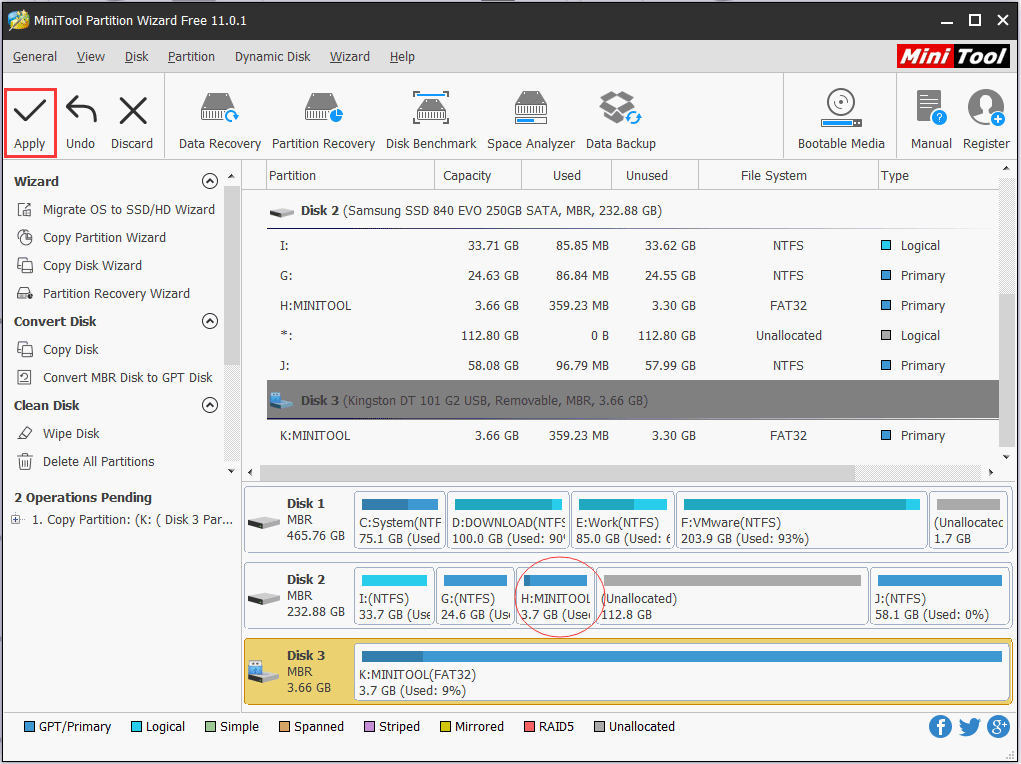
Task: Open the Dynamic Disk menu
Action: coord(272,57)
